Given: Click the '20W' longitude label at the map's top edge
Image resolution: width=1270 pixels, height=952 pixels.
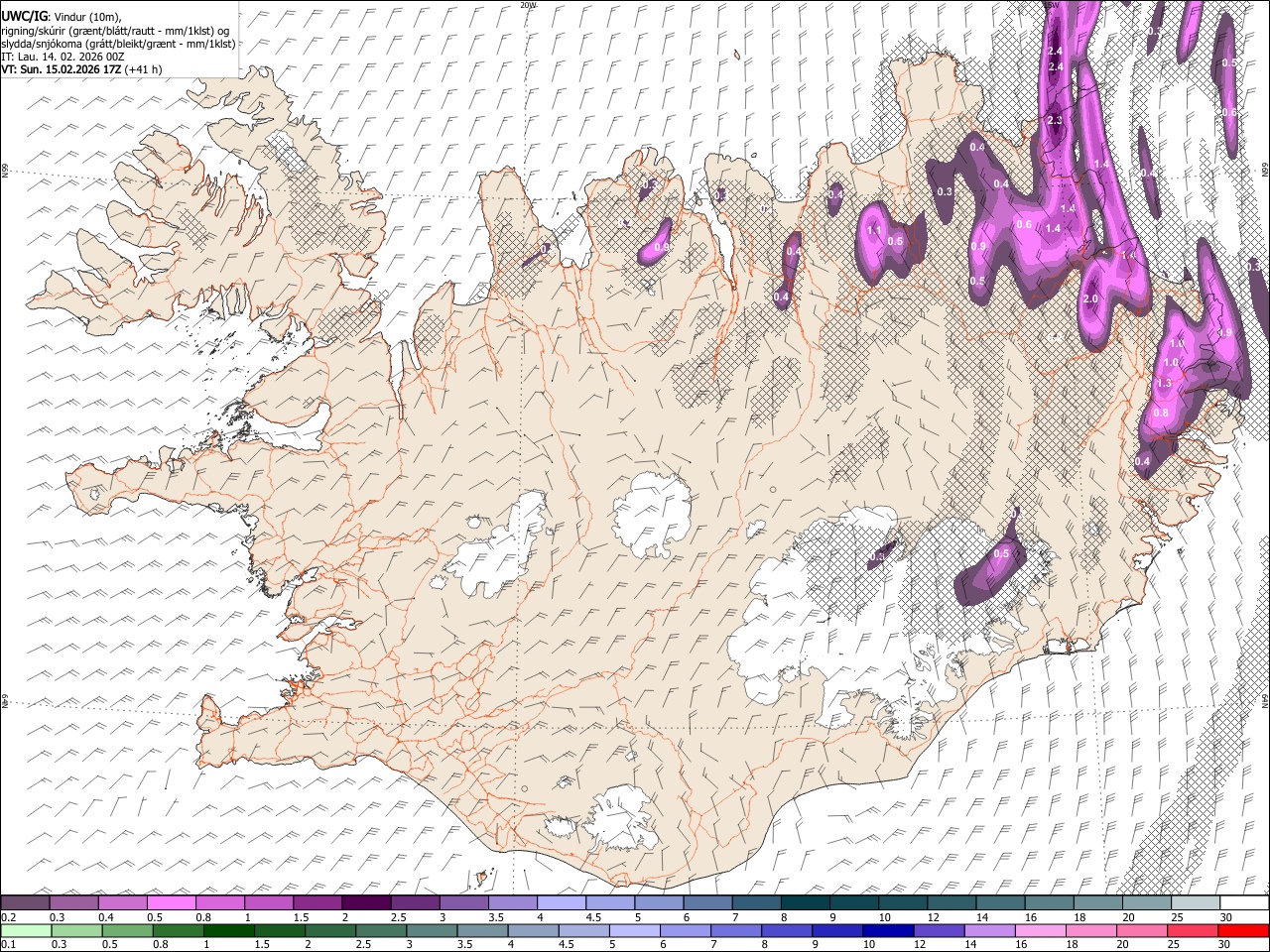Looking at the screenshot, I should coord(527,5).
